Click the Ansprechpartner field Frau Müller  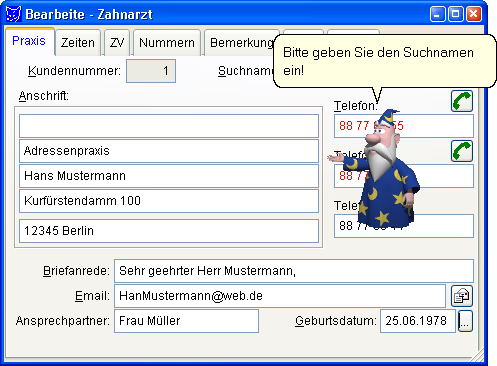click(186, 321)
